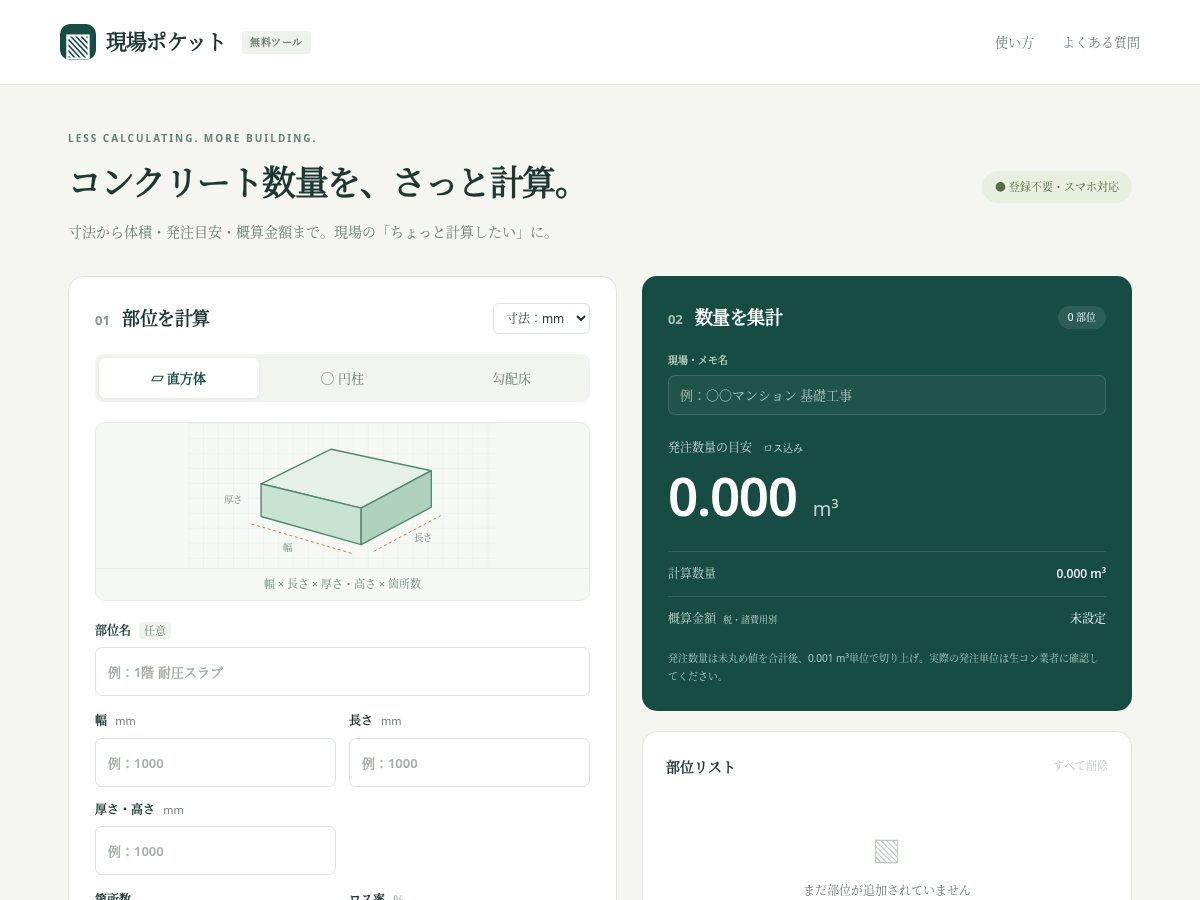Click the large 0.000 order quantity
Viewport: 1200px width, 900px height.
[732, 498]
